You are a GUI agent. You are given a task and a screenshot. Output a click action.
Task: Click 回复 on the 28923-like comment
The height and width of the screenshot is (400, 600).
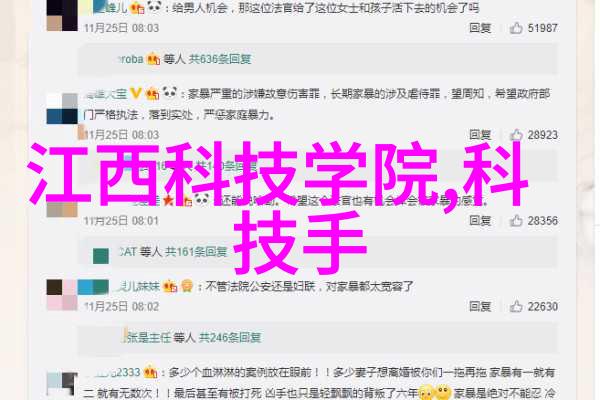pos(480,135)
